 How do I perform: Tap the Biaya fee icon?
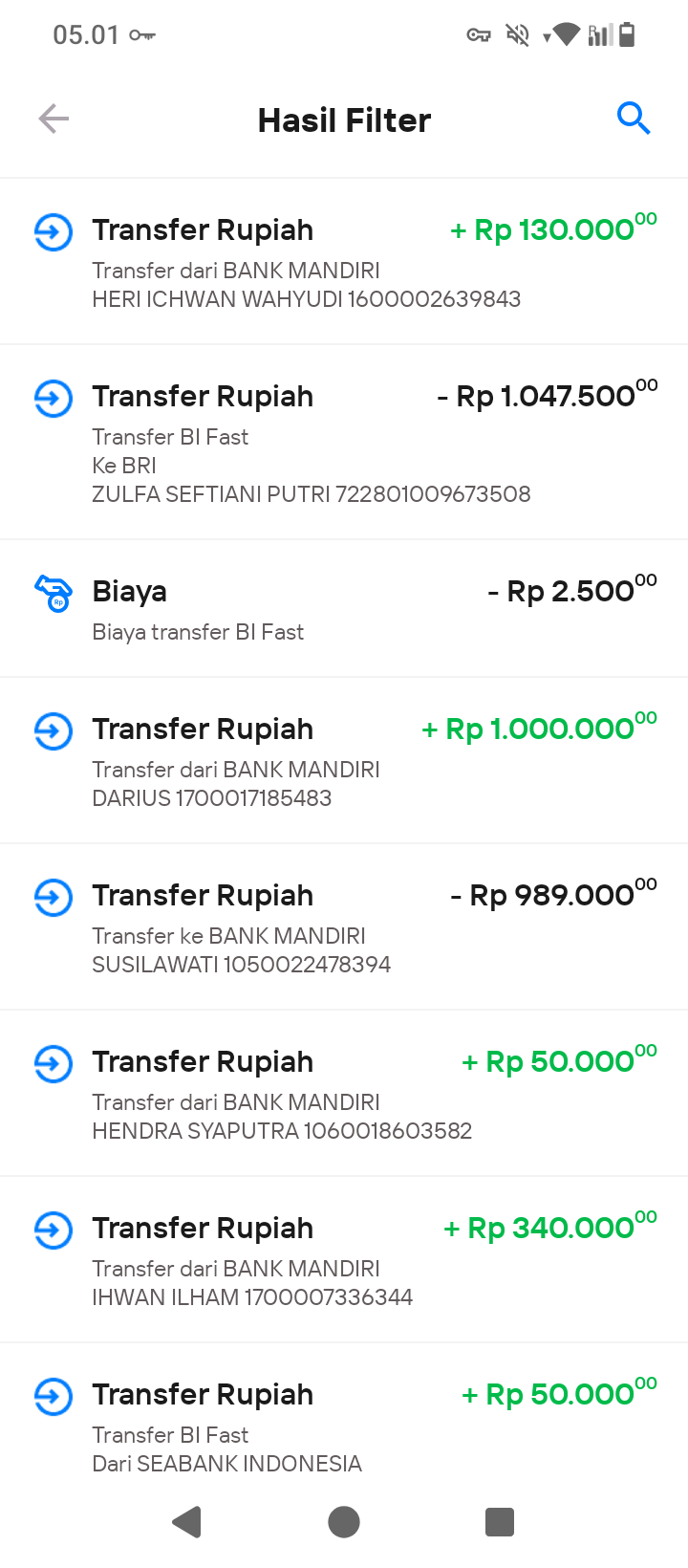pos(54,594)
